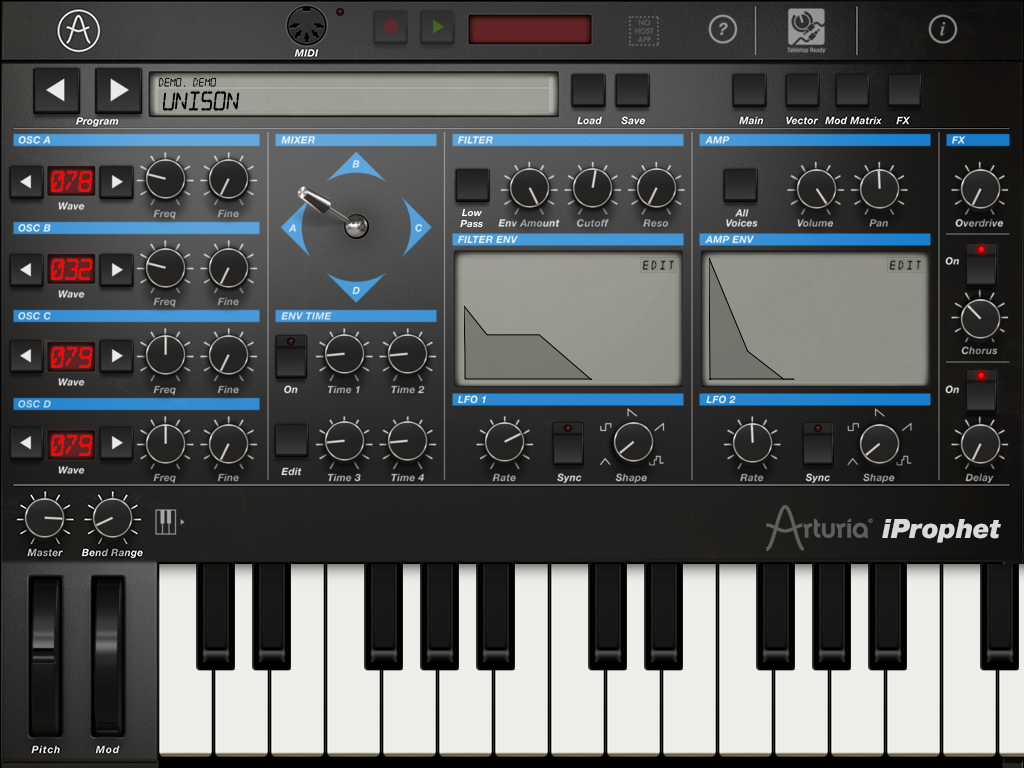Image resolution: width=1024 pixels, height=768 pixels.
Task: Toggle the LFO 1 Sync switch
Action: pyautogui.click(x=568, y=443)
